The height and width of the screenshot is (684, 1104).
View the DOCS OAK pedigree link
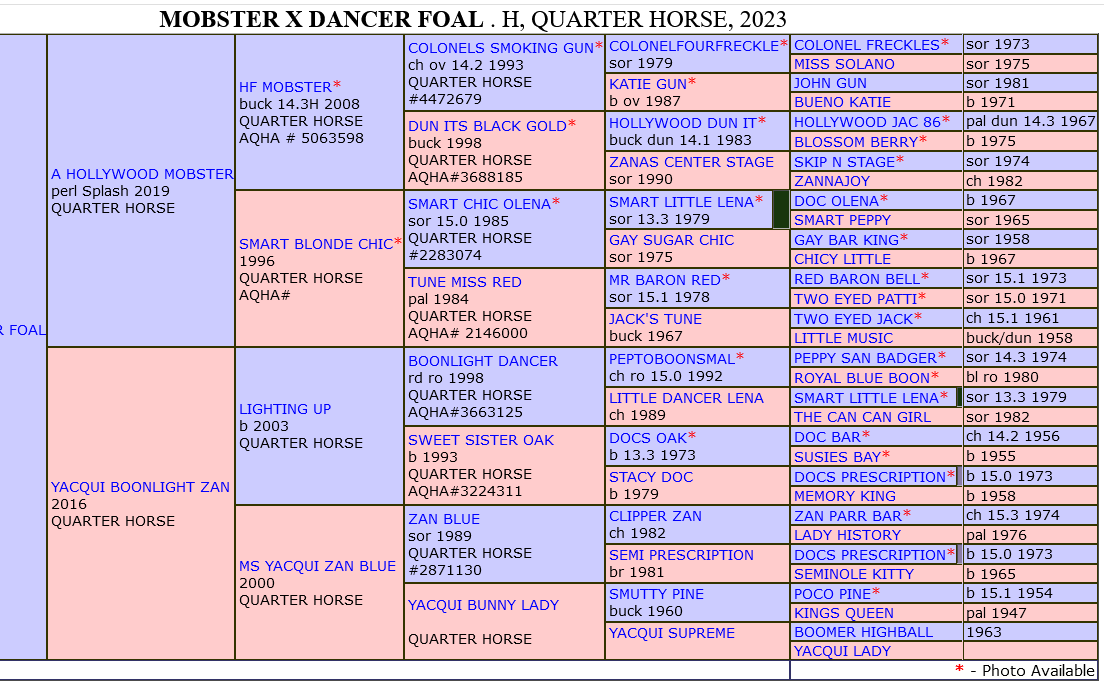[x=648, y=438]
